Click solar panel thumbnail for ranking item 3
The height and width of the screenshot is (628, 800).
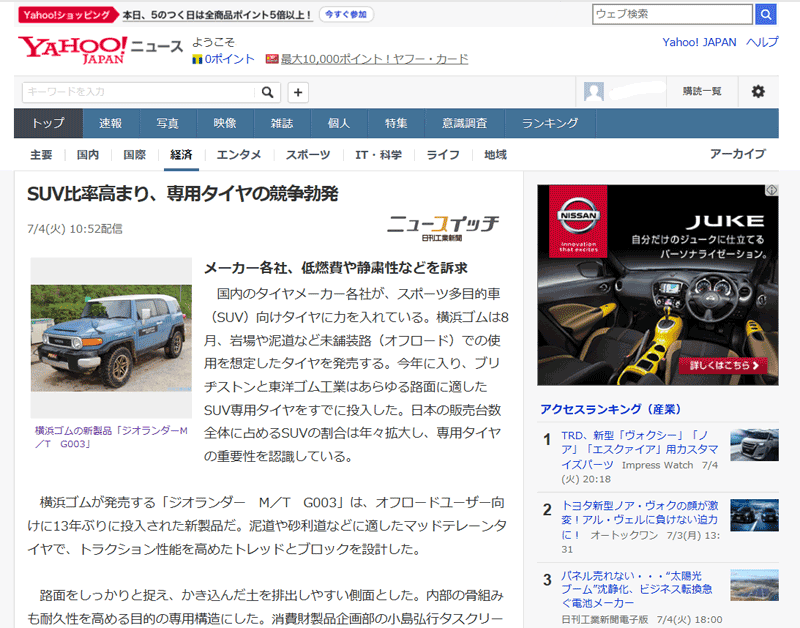(754, 585)
